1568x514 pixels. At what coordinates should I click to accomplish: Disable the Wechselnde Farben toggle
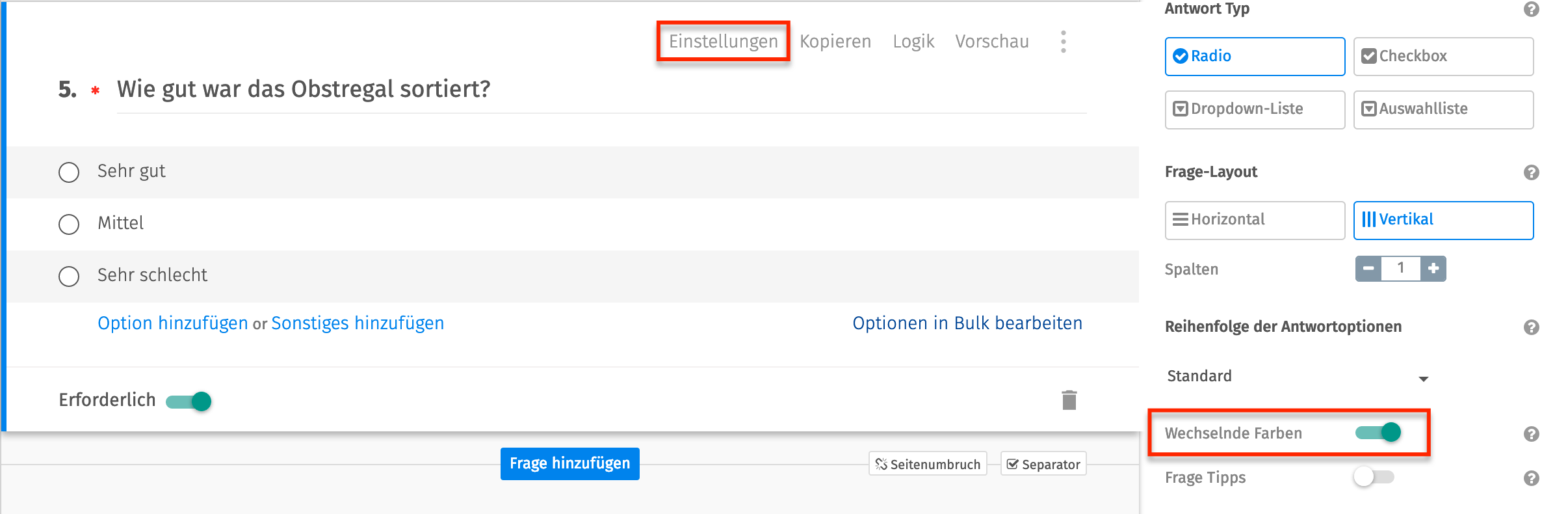1378,432
